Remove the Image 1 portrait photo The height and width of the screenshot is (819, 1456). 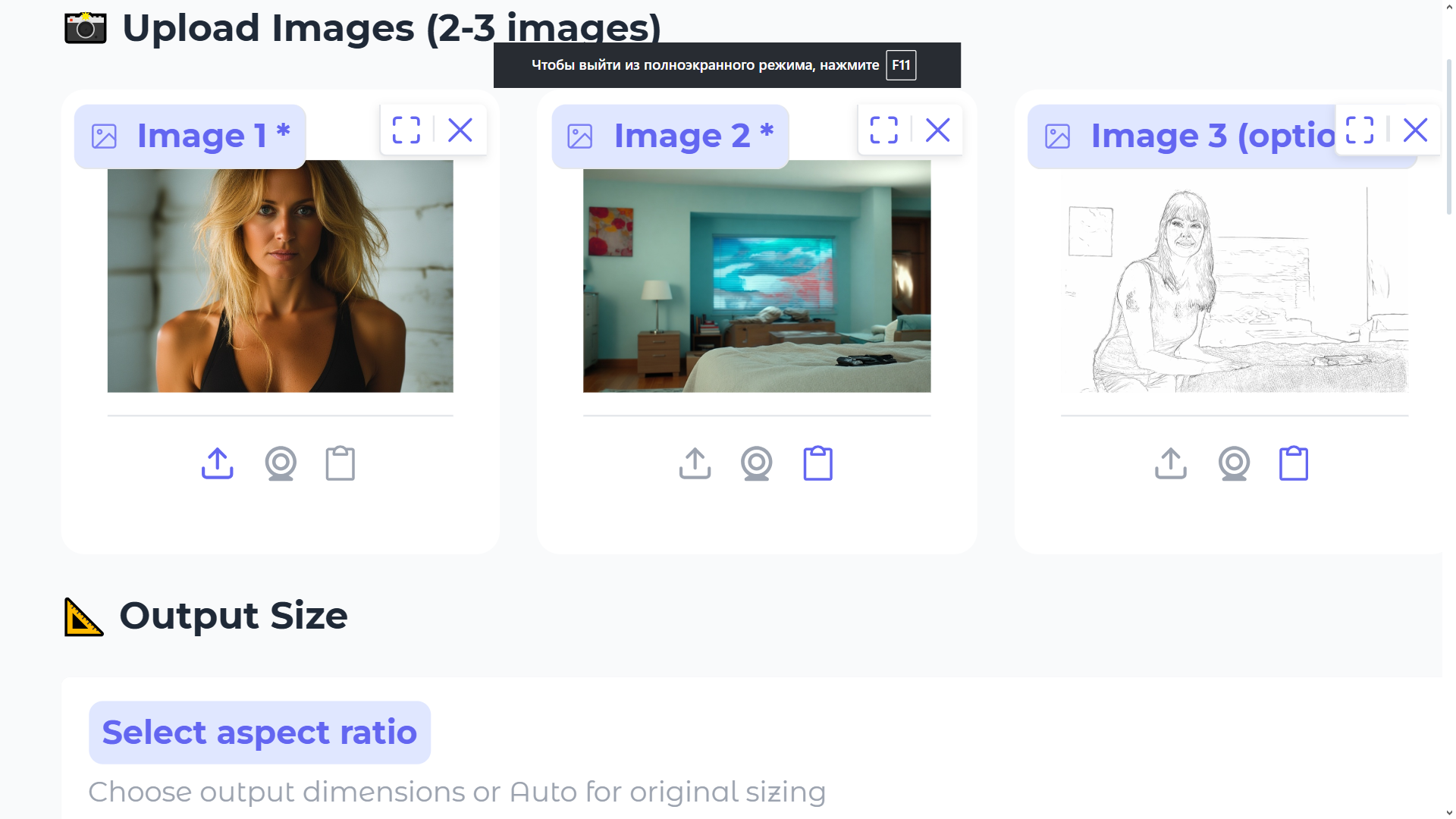click(x=460, y=130)
